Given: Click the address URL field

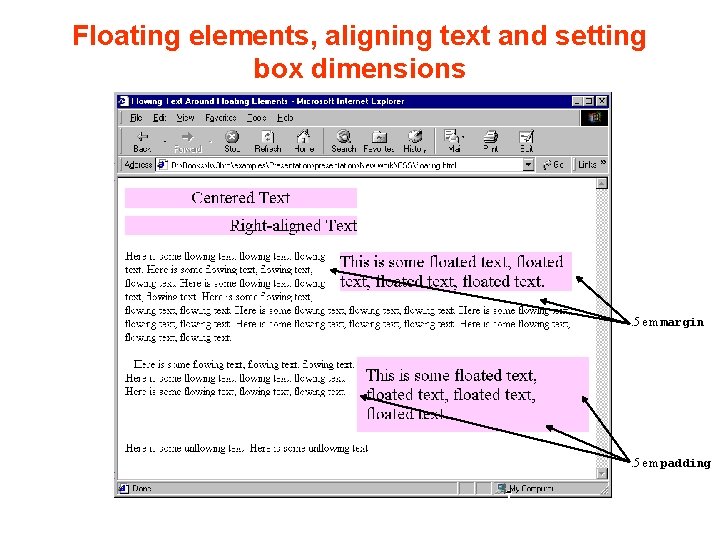Looking at the screenshot, I should (x=347, y=165).
